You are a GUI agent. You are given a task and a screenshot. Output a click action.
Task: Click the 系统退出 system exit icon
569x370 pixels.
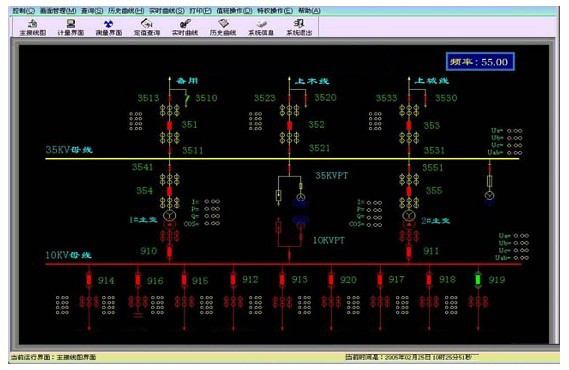[299, 28]
